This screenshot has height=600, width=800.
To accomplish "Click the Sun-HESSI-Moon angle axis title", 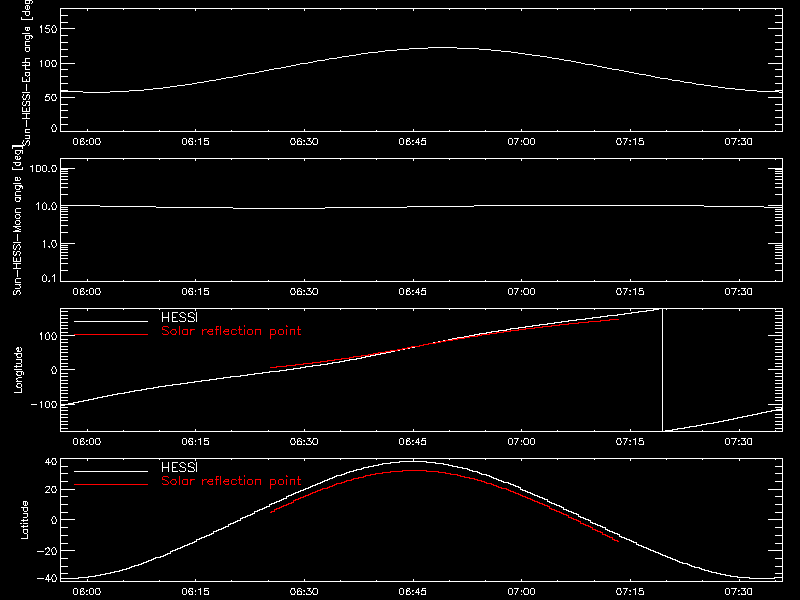I will point(17,220).
